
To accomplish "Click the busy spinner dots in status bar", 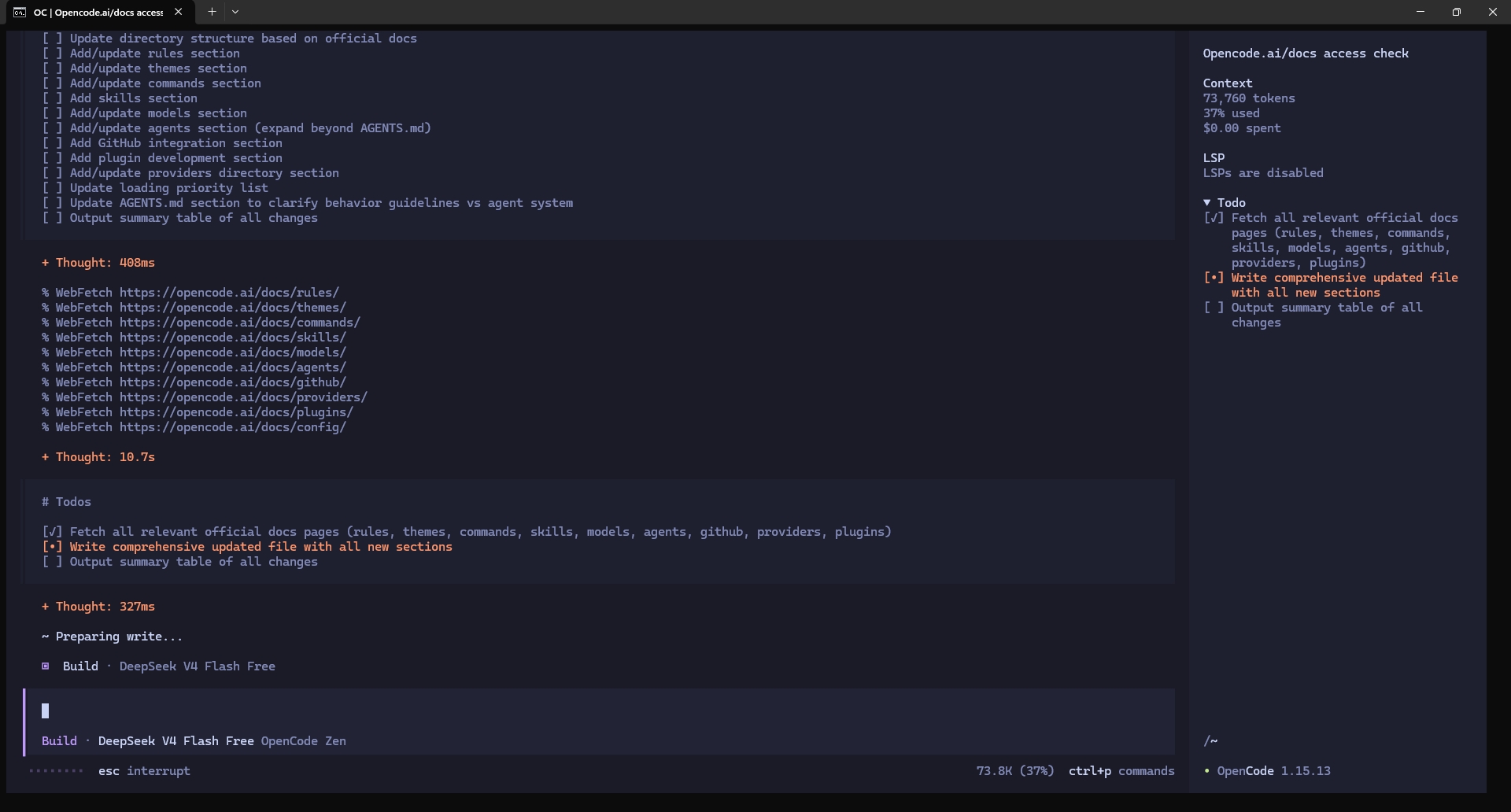I will pos(56,771).
